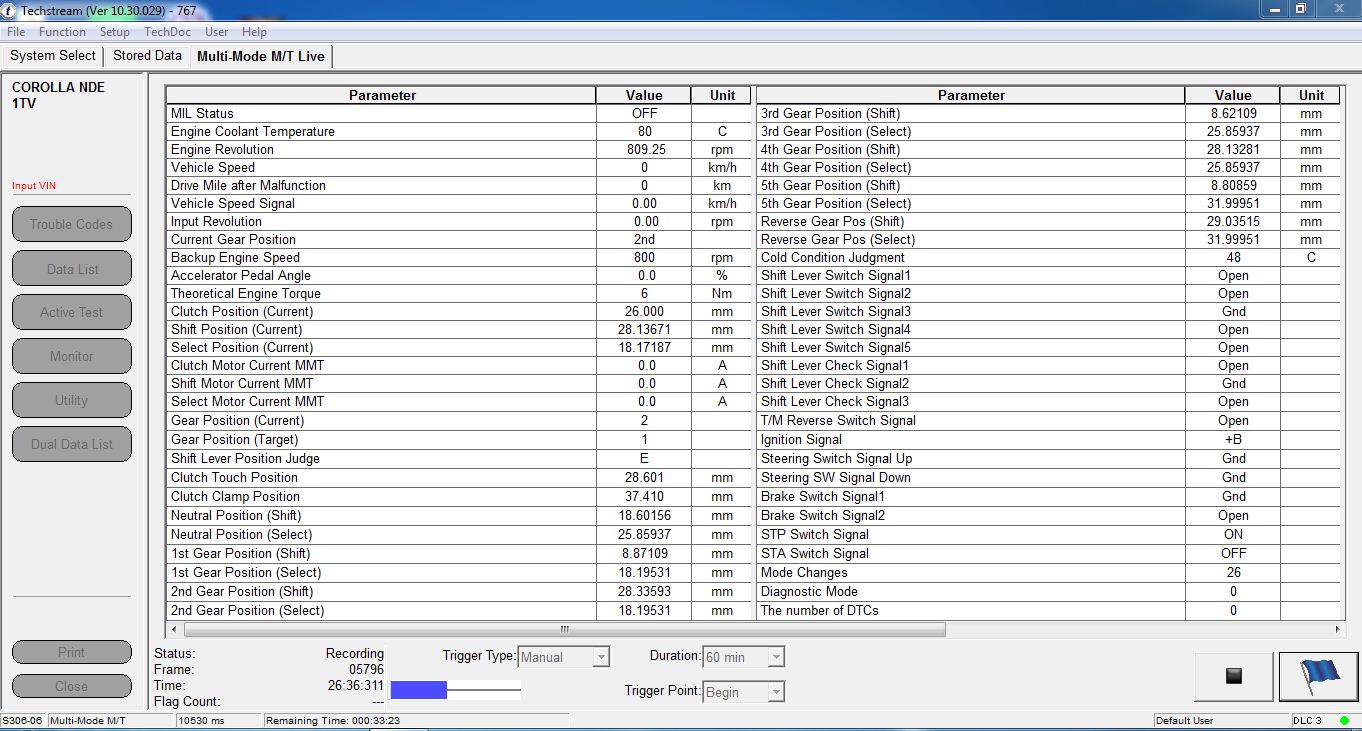Screen dimensions: 1362x731
Task: Click the recording progress bar
Action: tap(455, 689)
